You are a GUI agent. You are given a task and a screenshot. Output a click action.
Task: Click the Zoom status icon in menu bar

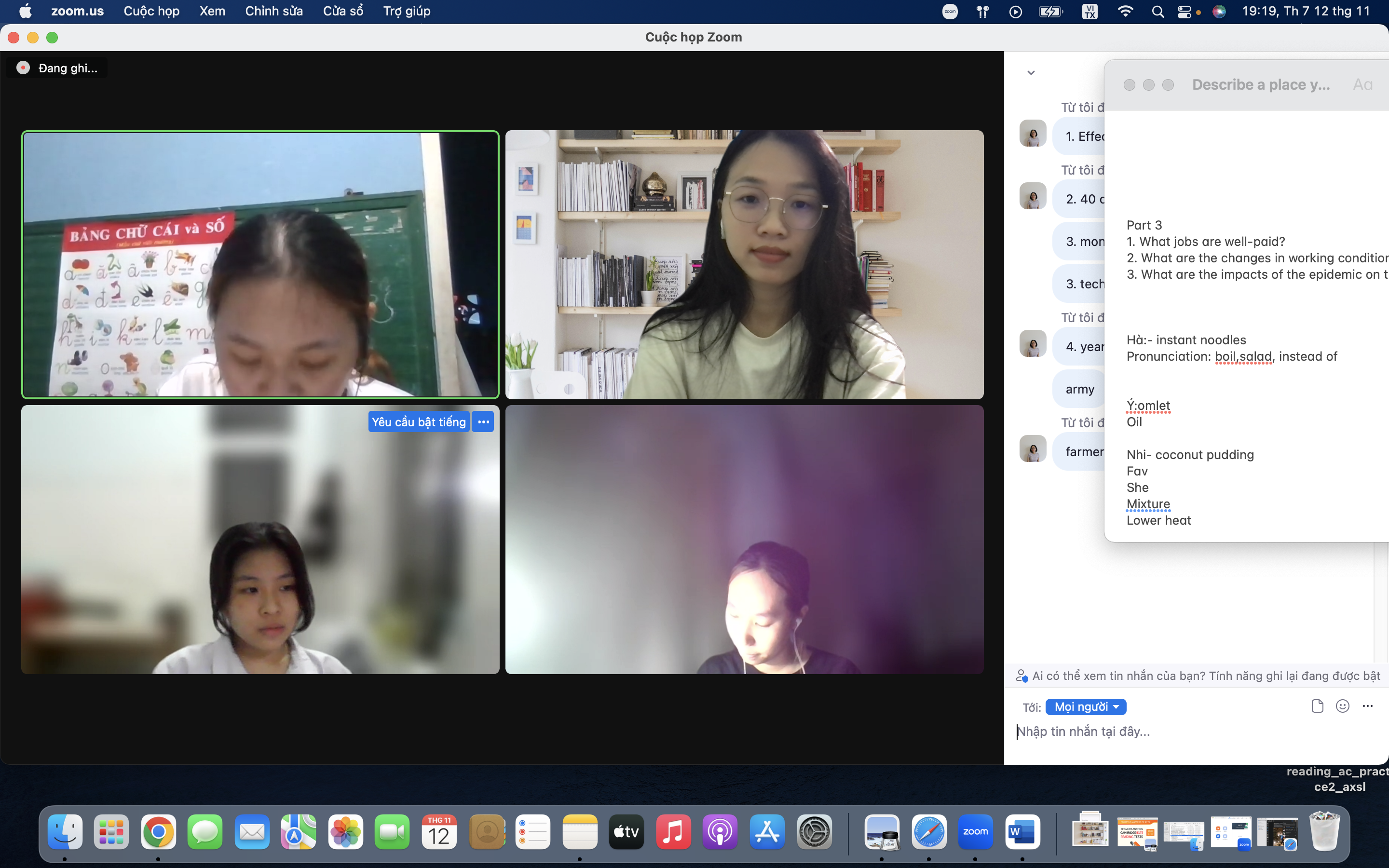point(950,12)
